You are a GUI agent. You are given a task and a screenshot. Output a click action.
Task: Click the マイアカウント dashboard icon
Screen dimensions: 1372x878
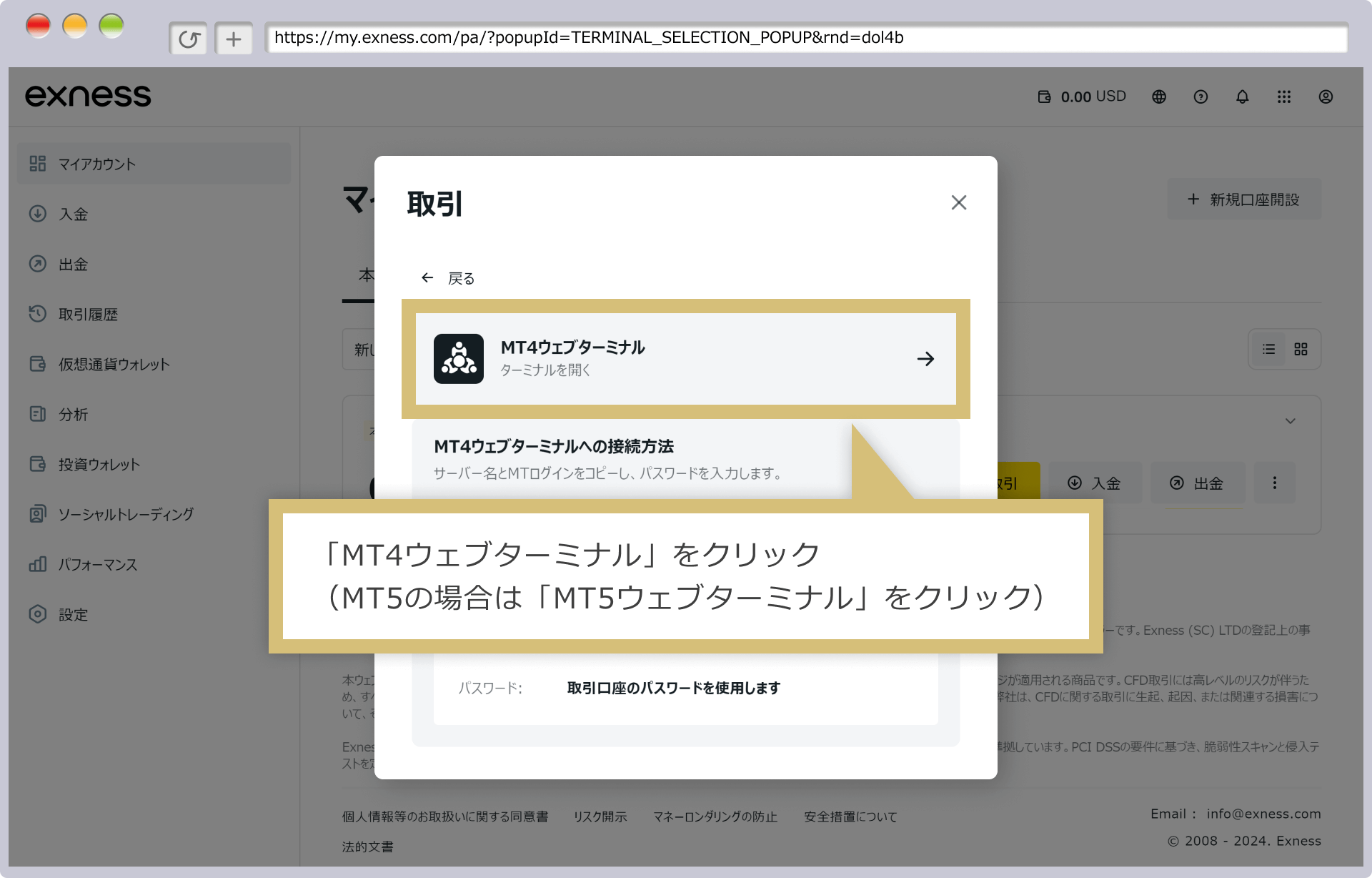coord(38,164)
